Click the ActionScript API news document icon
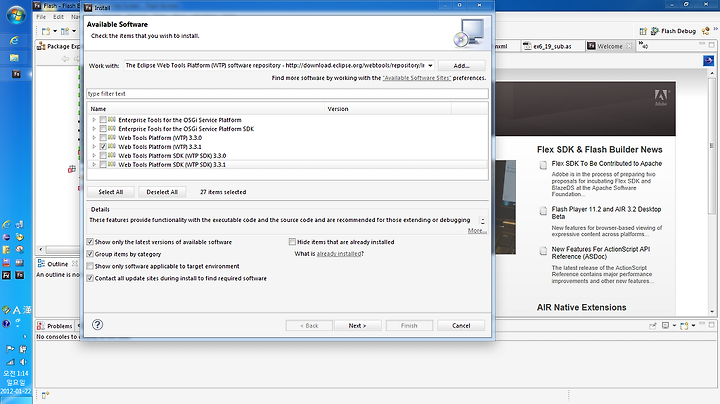The image size is (720, 404). point(543,251)
